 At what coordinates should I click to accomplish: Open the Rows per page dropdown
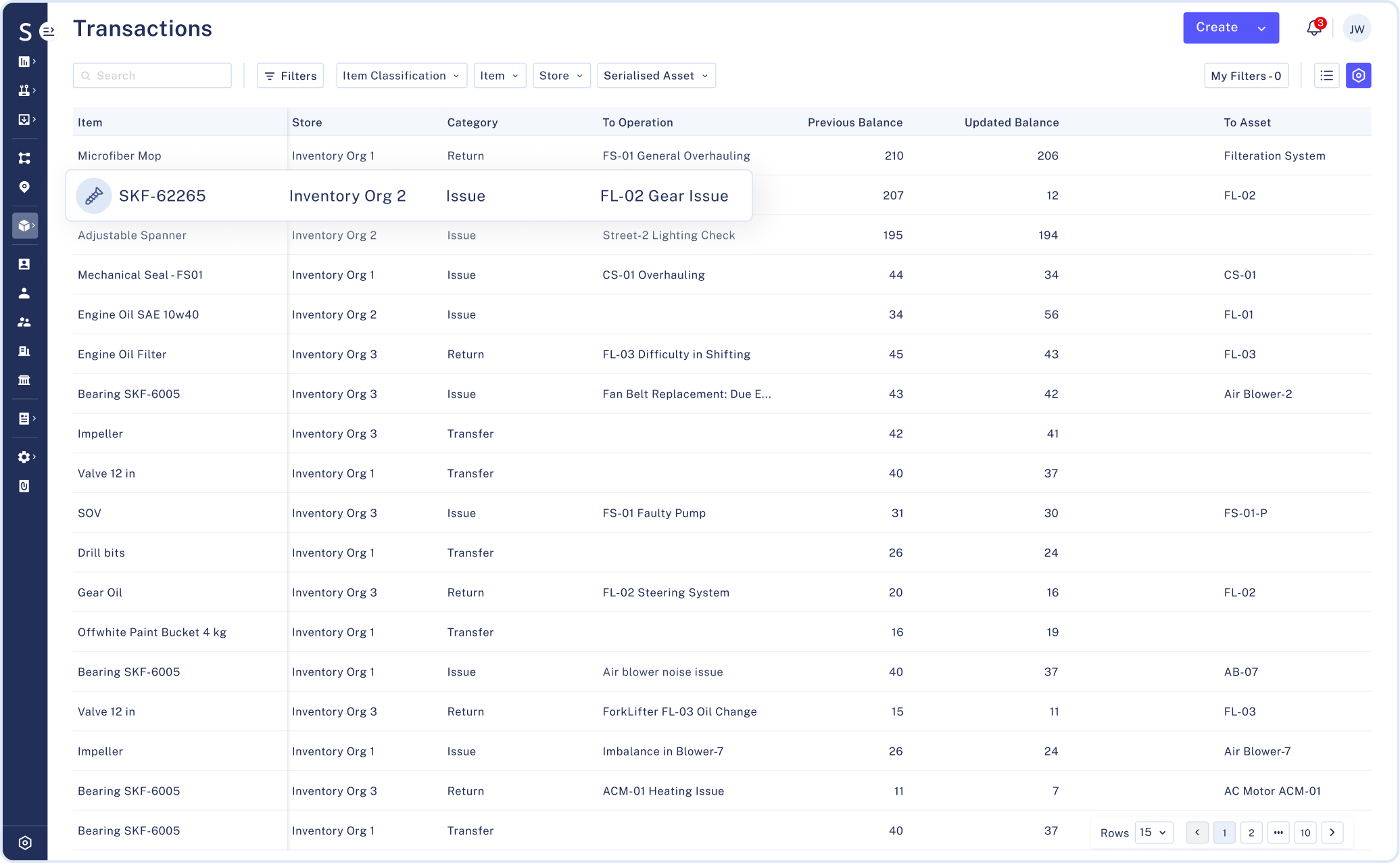1153,833
